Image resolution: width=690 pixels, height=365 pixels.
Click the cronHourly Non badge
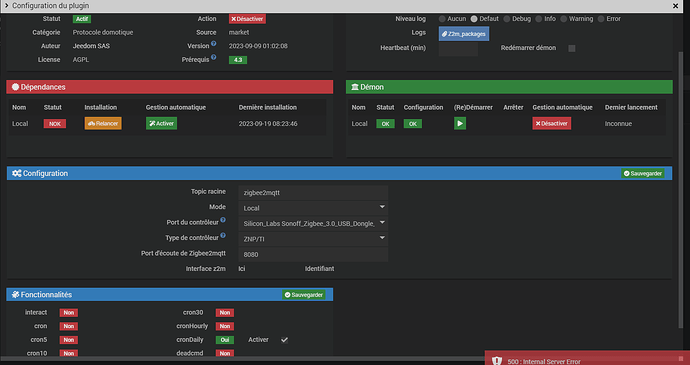[x=224, y=326]
